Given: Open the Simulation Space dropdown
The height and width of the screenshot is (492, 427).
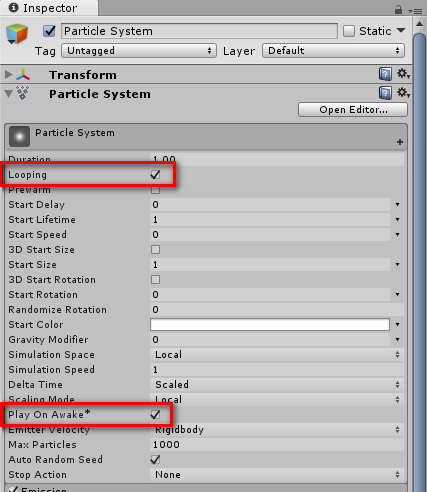Looking at the screenshot, I should coord(277,355).
